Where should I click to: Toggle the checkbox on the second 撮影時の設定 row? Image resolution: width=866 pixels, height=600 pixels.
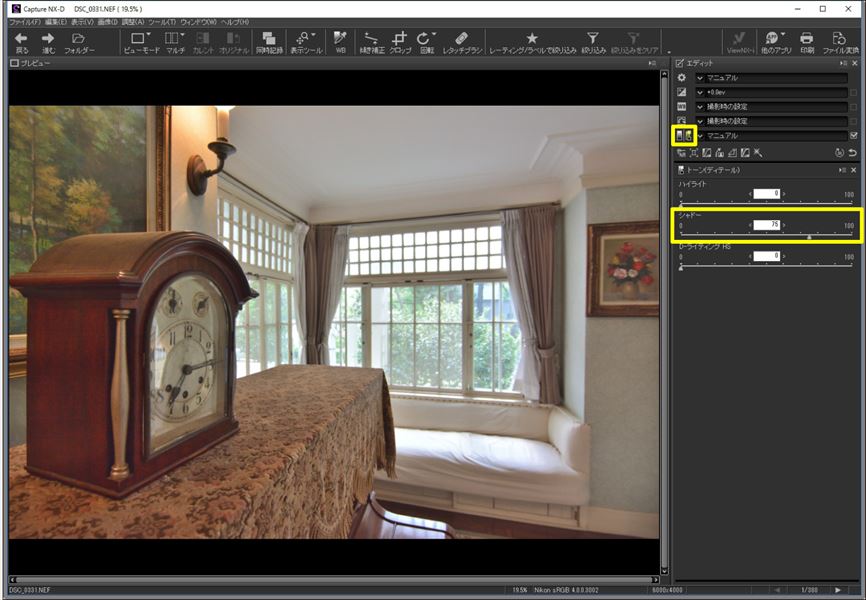point(854,121)
